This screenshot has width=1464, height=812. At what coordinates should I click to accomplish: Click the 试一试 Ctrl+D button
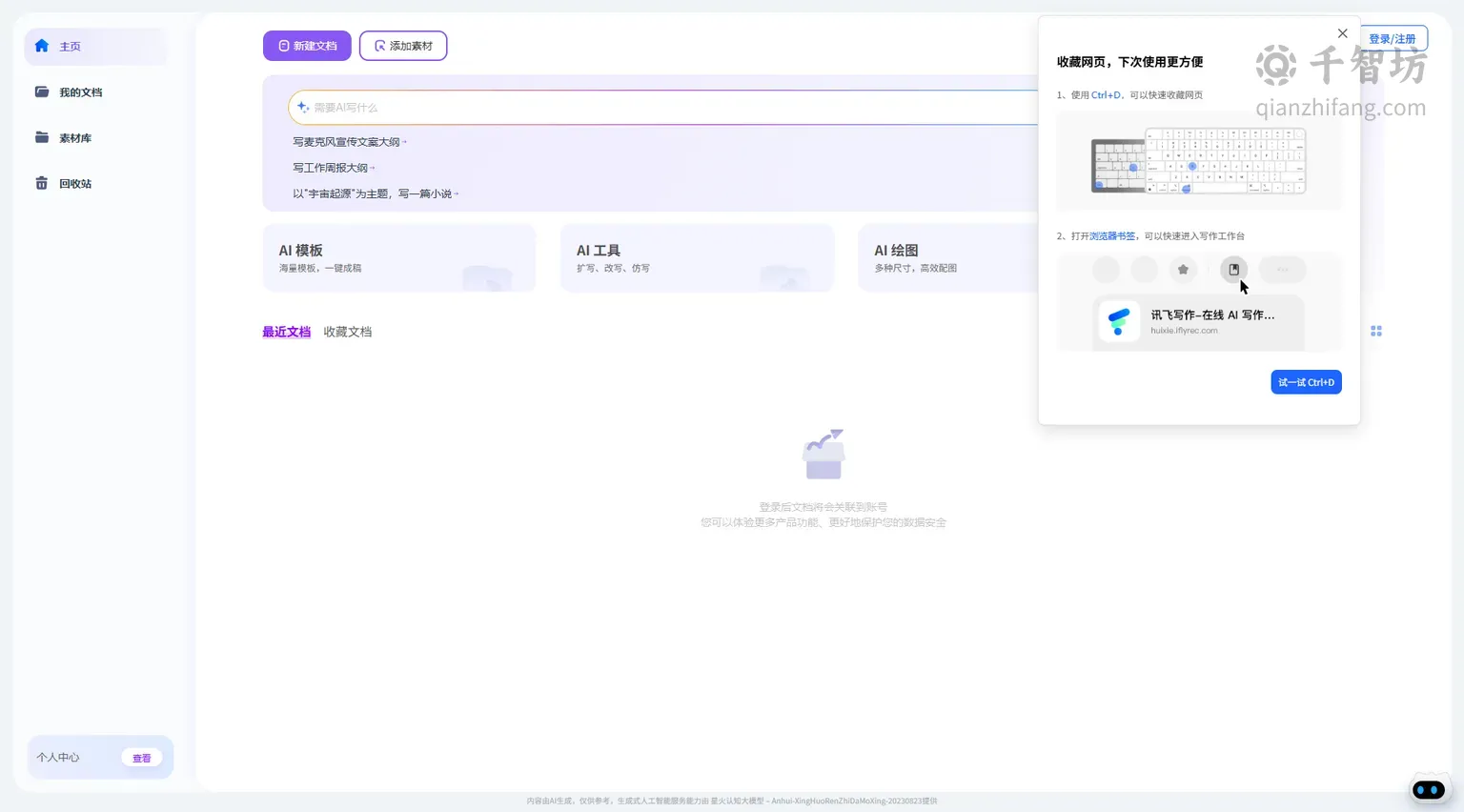click(x=1306, y=382)
